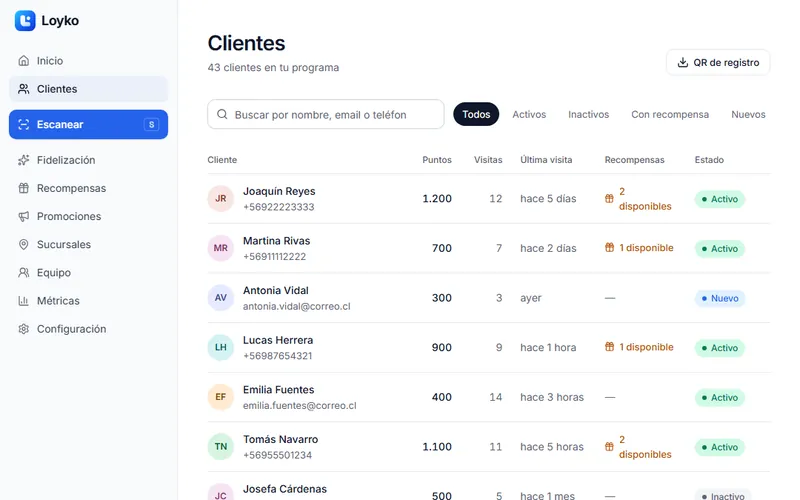Switch to the Activos filter
800x500 pixels.
[x=529, y=114]
